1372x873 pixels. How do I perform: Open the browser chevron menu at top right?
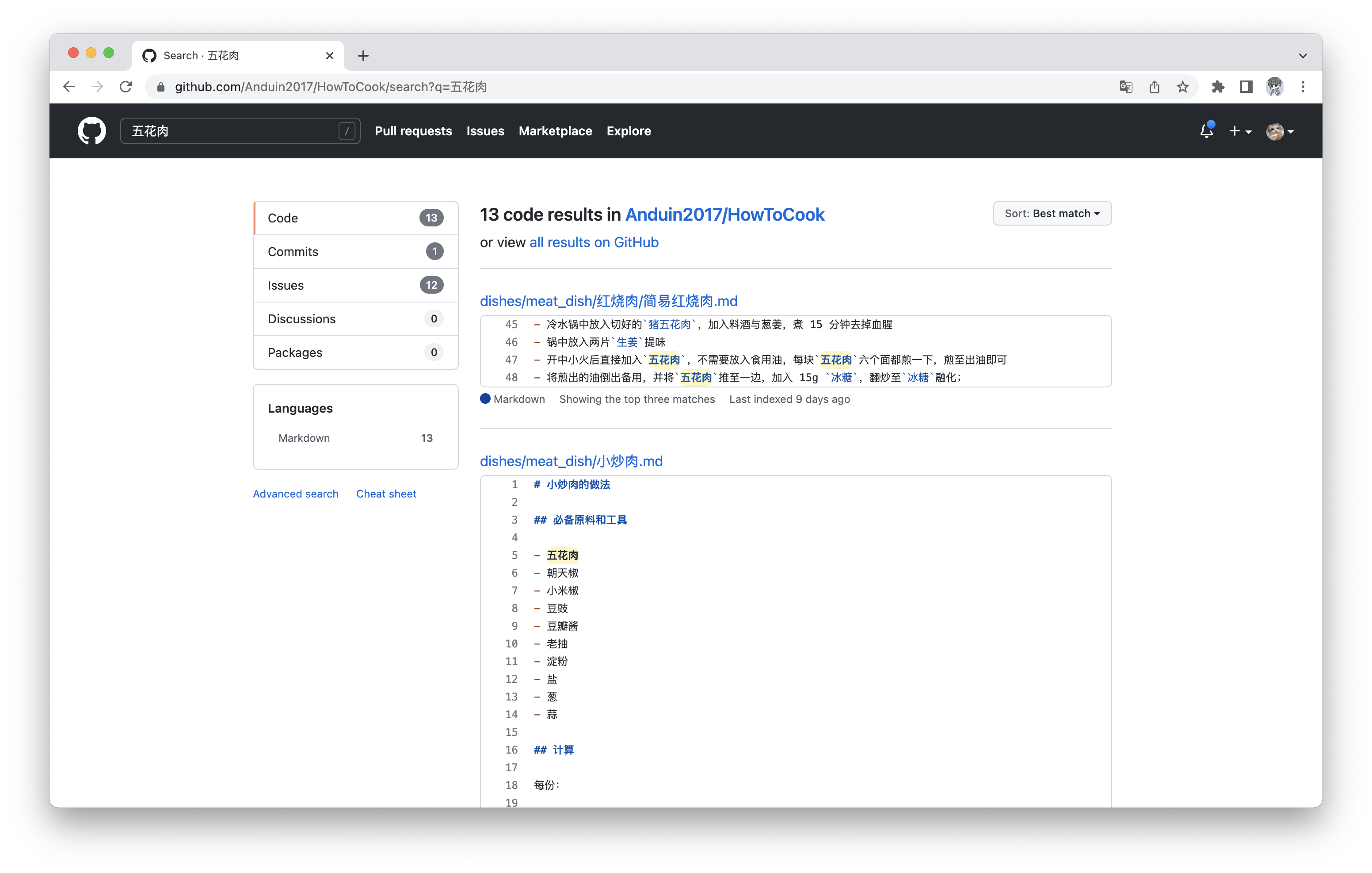pyautogui.click(x=1303, y=55)
